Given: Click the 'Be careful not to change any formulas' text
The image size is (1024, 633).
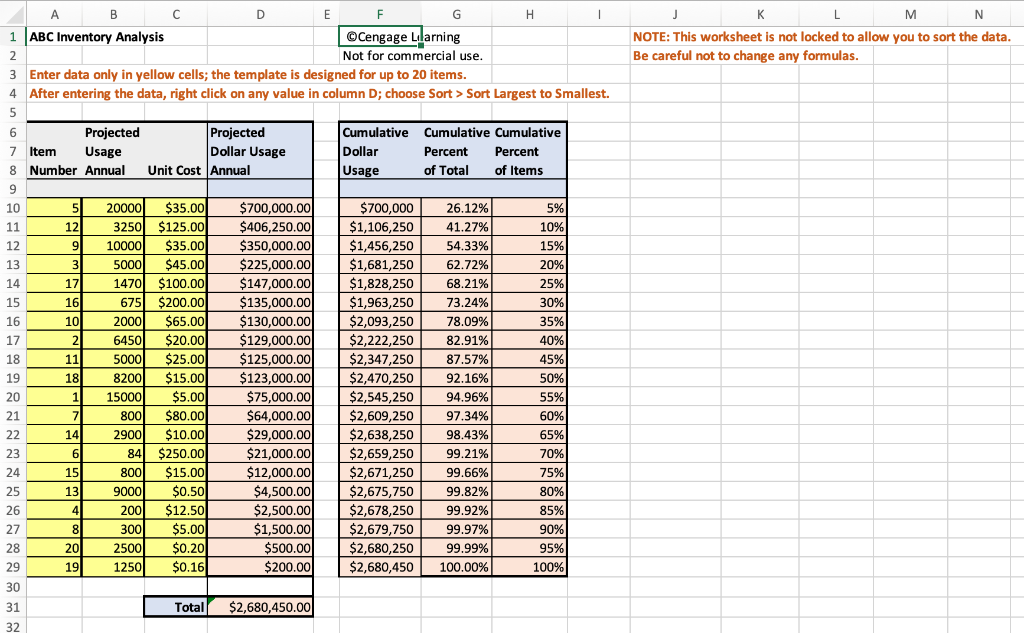Looking at the screenshot, I should (745, 56).
